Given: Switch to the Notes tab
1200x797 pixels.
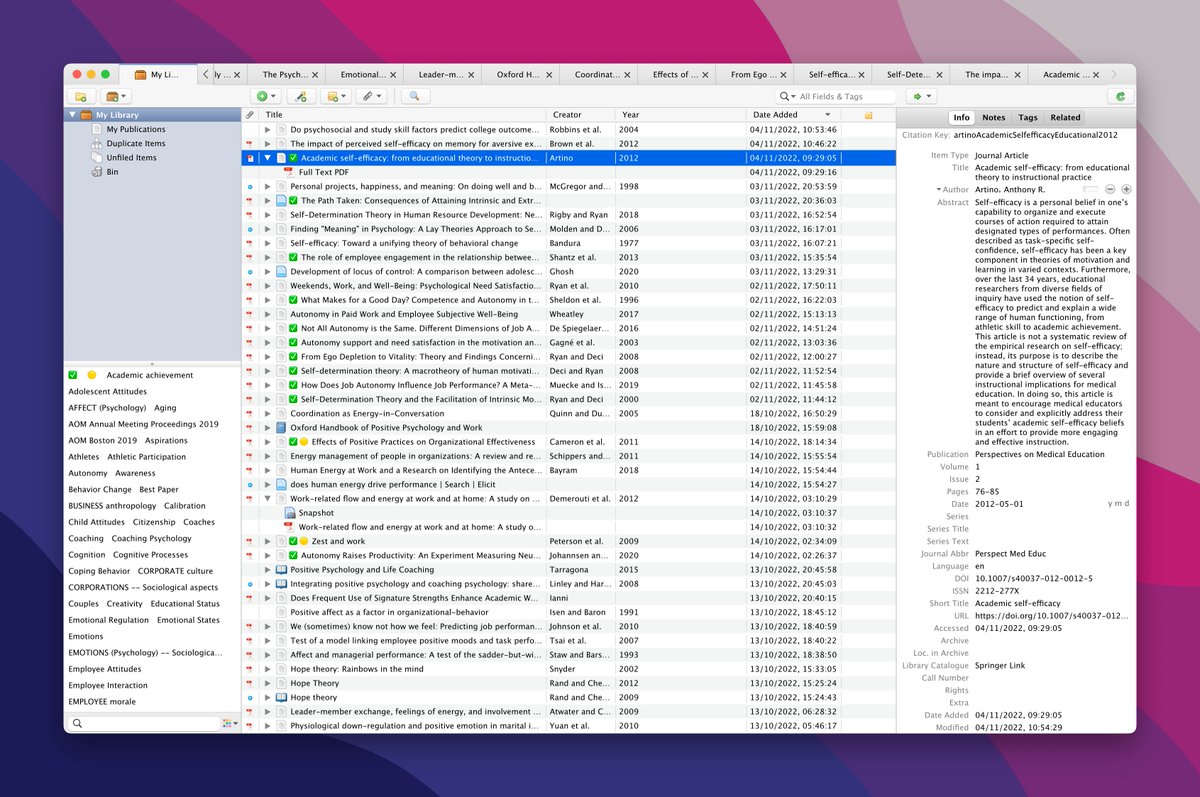Looking at the screenshot, I should click(x=995, y=117).
